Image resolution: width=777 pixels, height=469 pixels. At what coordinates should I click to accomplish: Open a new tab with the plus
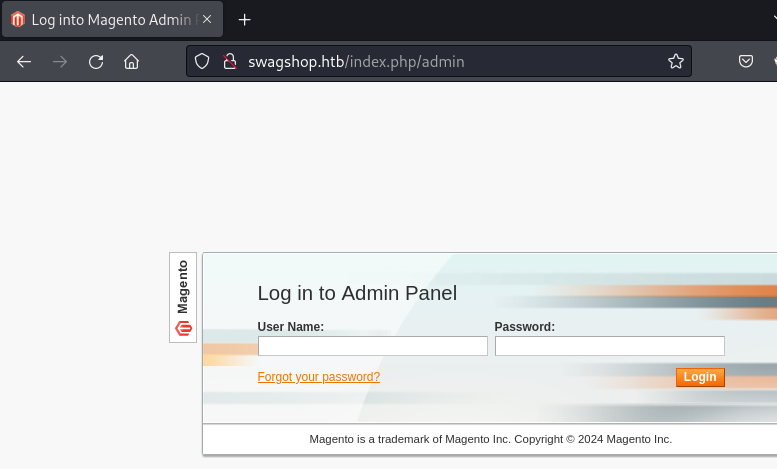pos(244,20)
